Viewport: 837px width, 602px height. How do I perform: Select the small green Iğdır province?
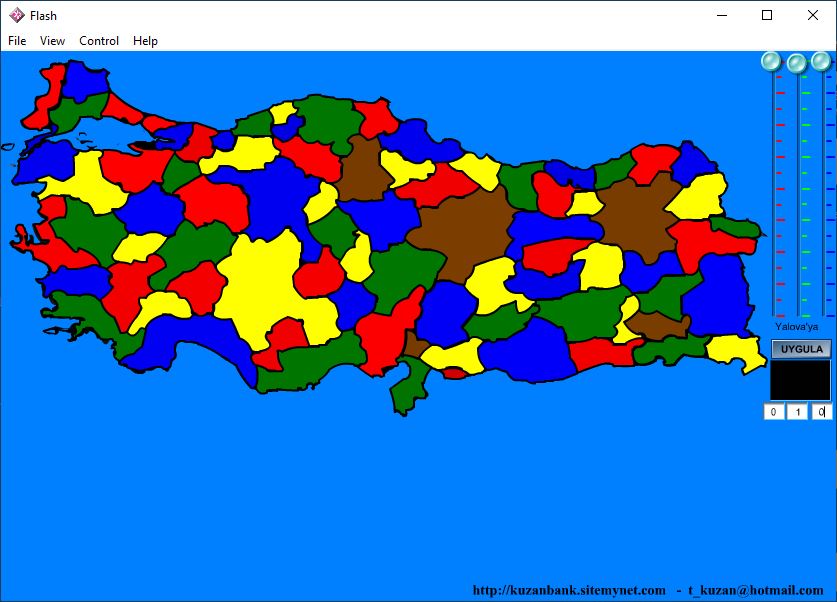[739, 226]
